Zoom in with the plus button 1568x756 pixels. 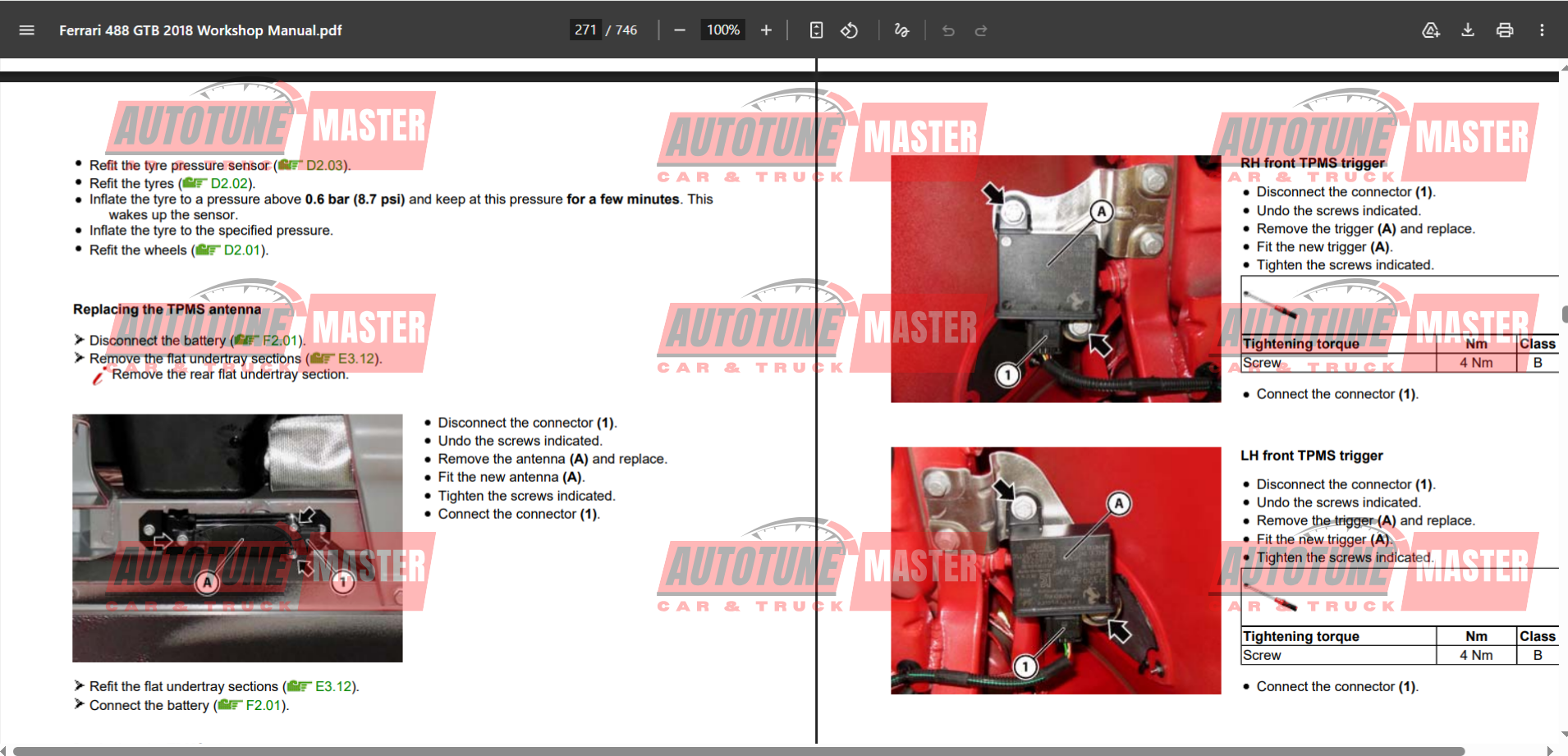click(x=766, y=30)
